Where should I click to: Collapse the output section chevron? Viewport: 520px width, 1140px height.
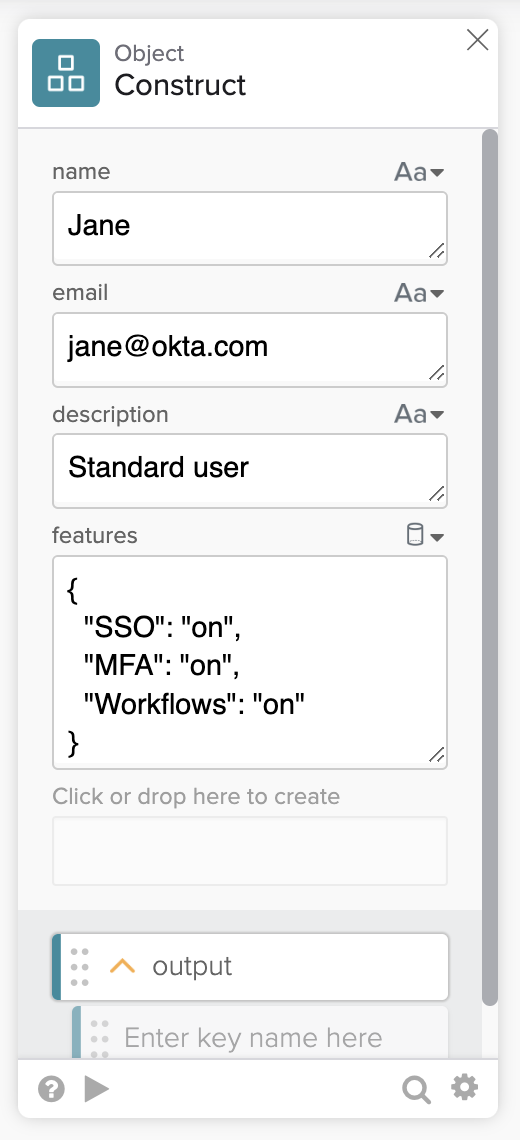[122, 966]
